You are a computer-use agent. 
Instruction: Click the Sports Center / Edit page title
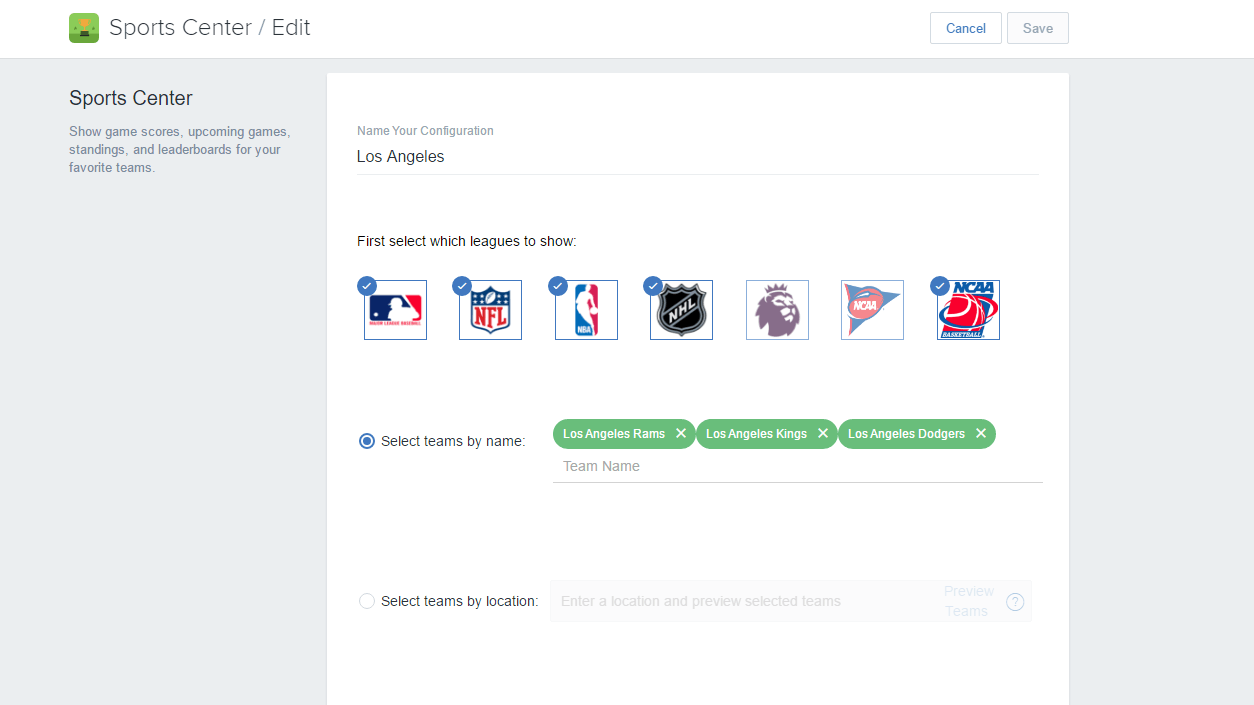(210, 28)
